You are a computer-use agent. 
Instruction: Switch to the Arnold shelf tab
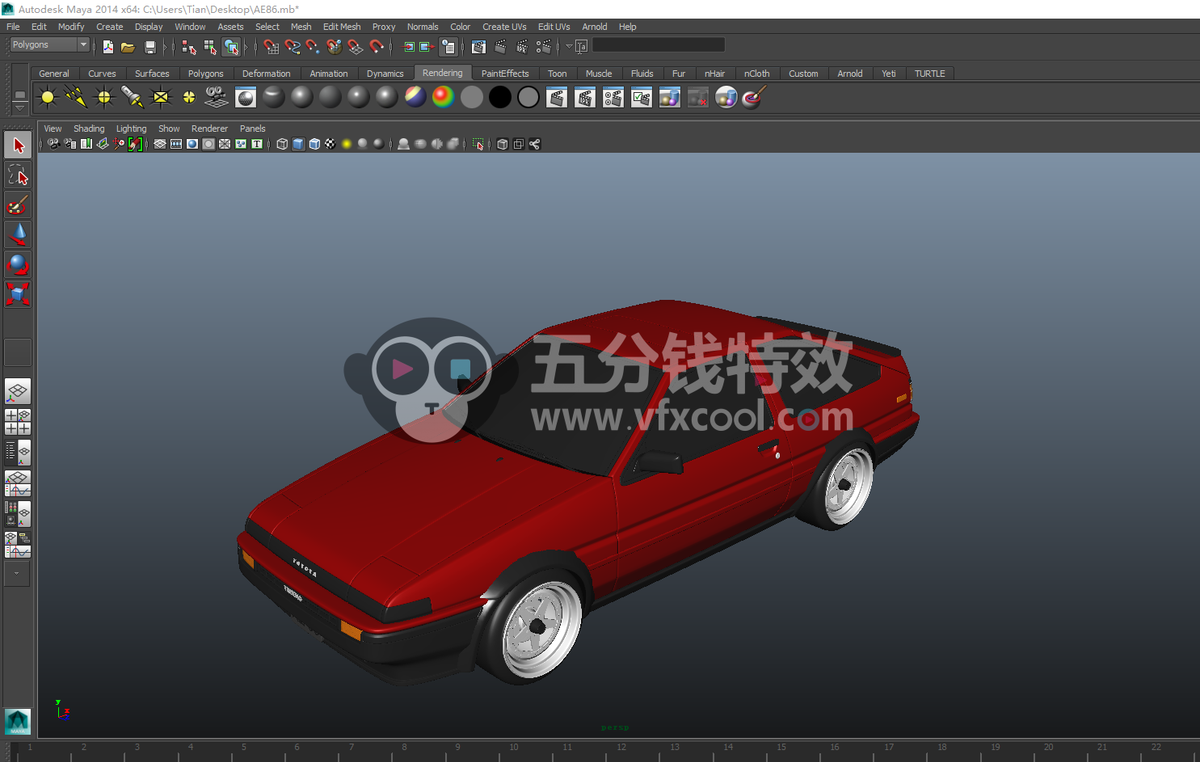(x=850, y=73)
